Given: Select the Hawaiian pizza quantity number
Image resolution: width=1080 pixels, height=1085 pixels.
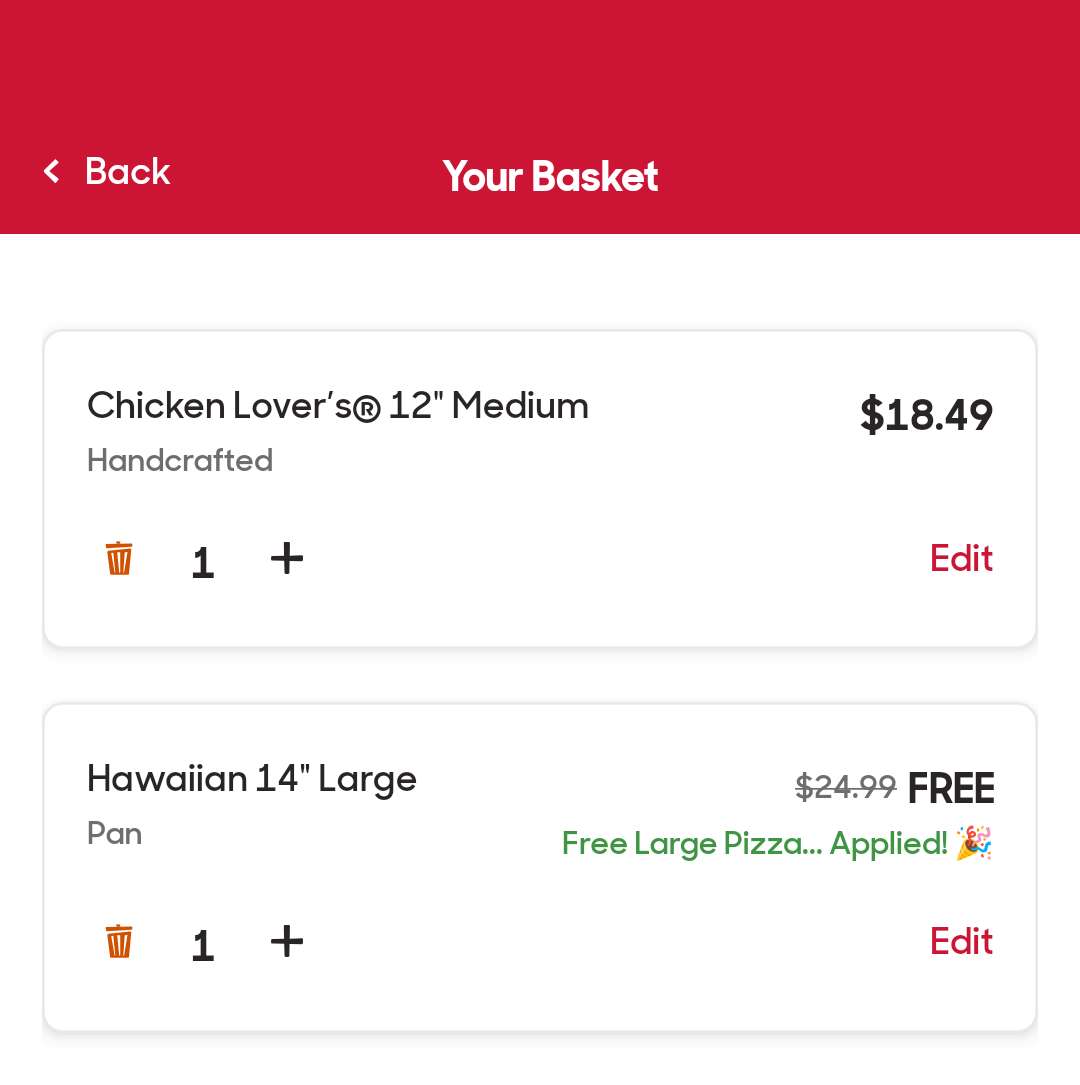Looking at the screenshot, I should click(203, 945).
